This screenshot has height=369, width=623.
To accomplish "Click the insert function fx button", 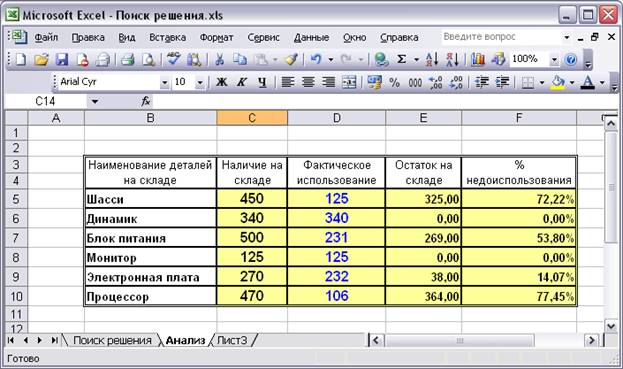I will (146, 102).
